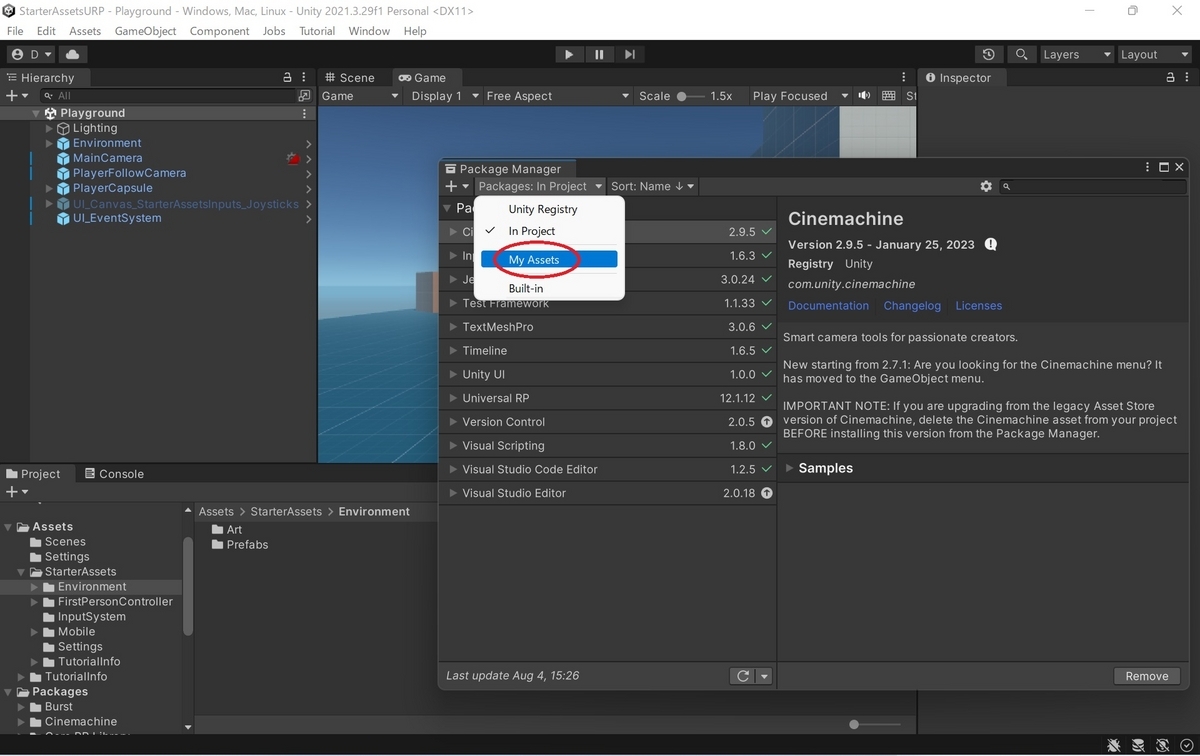Open Package Manager settings gear icon
This screenshot has height=756, width=1200.
coord(986,186)
